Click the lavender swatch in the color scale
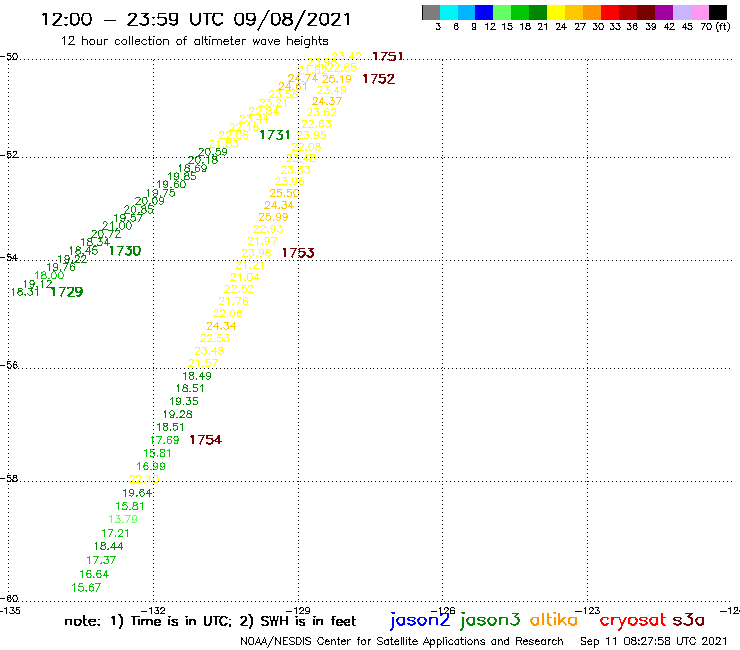 681,12
